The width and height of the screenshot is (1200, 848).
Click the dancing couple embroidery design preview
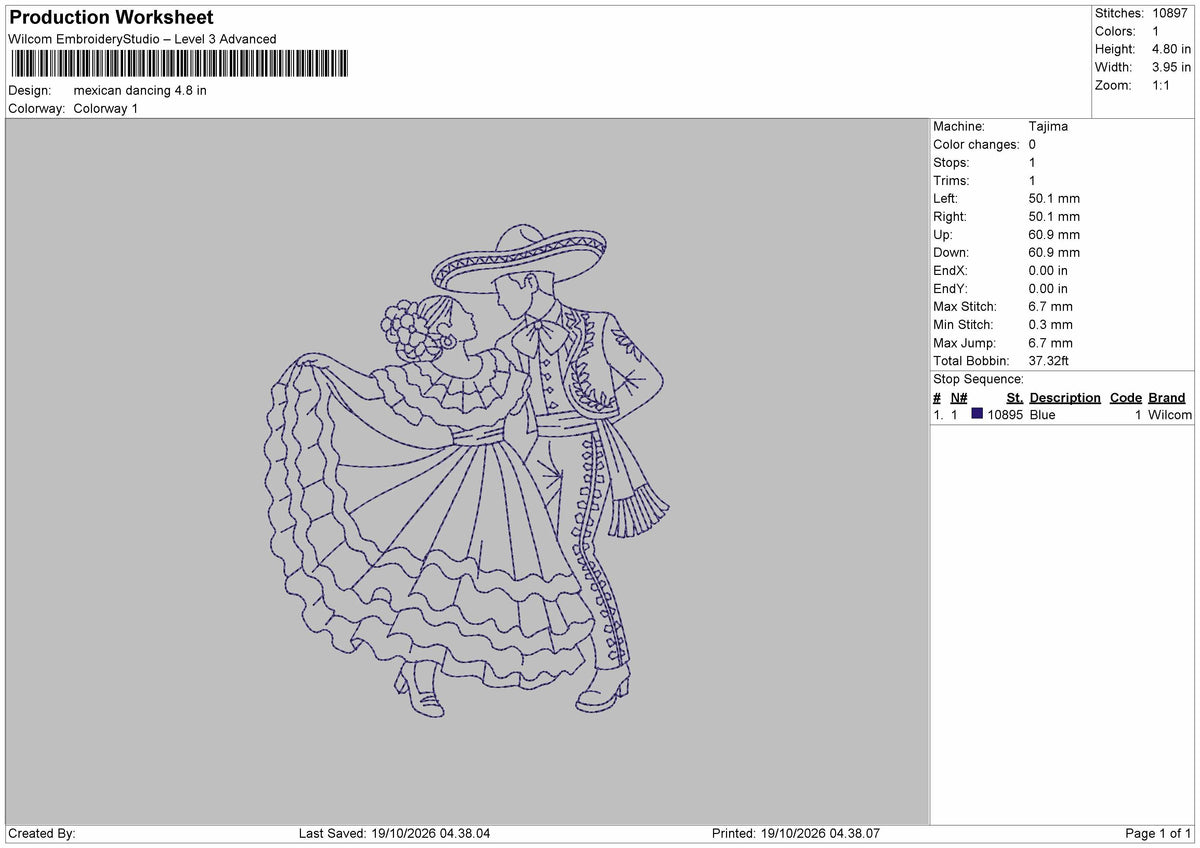[x=468, y=471]
